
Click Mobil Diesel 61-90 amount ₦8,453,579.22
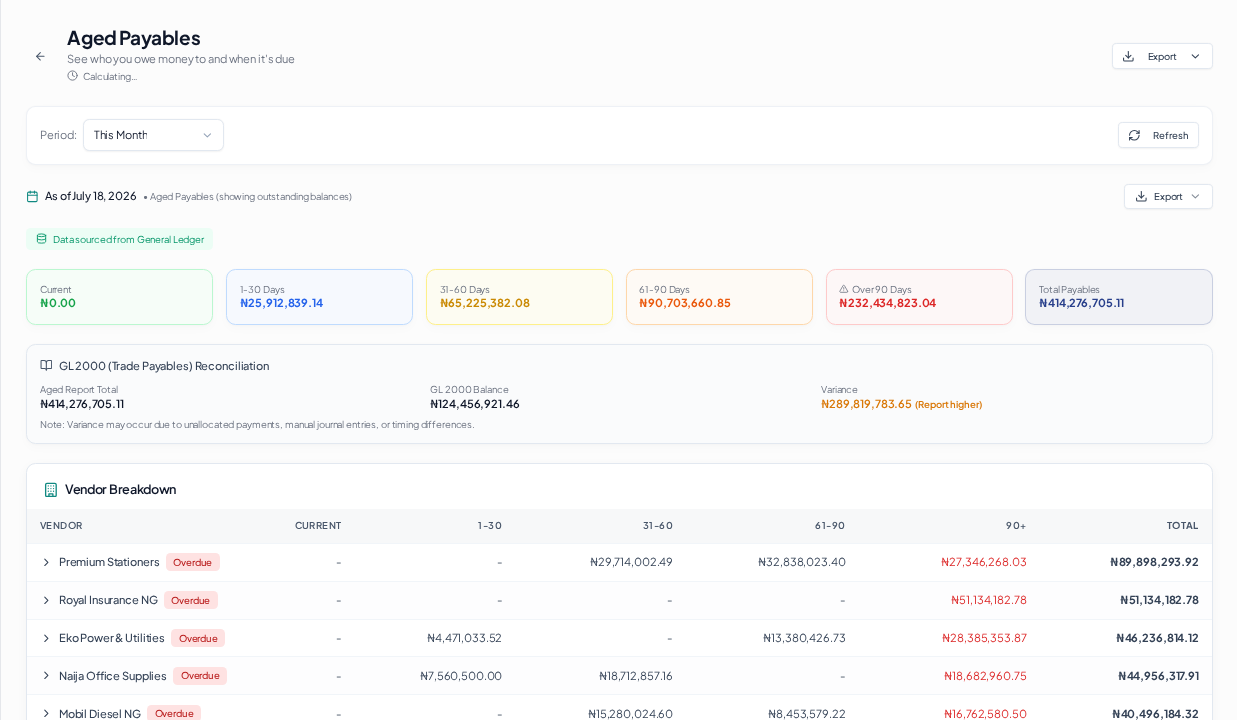click(x=807, y=713)
